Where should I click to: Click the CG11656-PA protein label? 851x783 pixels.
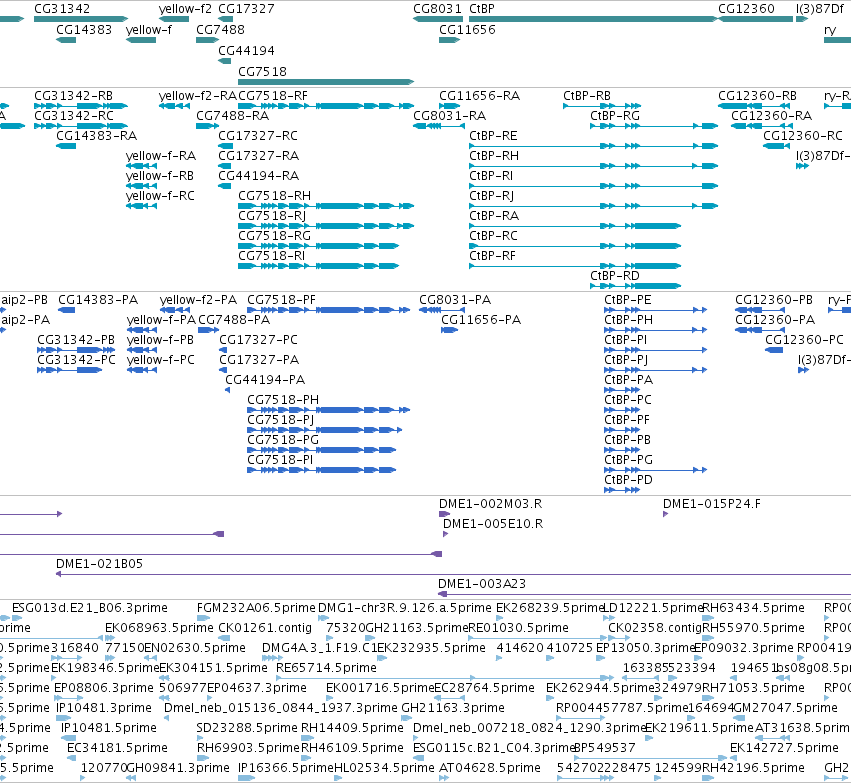(481, 320)
